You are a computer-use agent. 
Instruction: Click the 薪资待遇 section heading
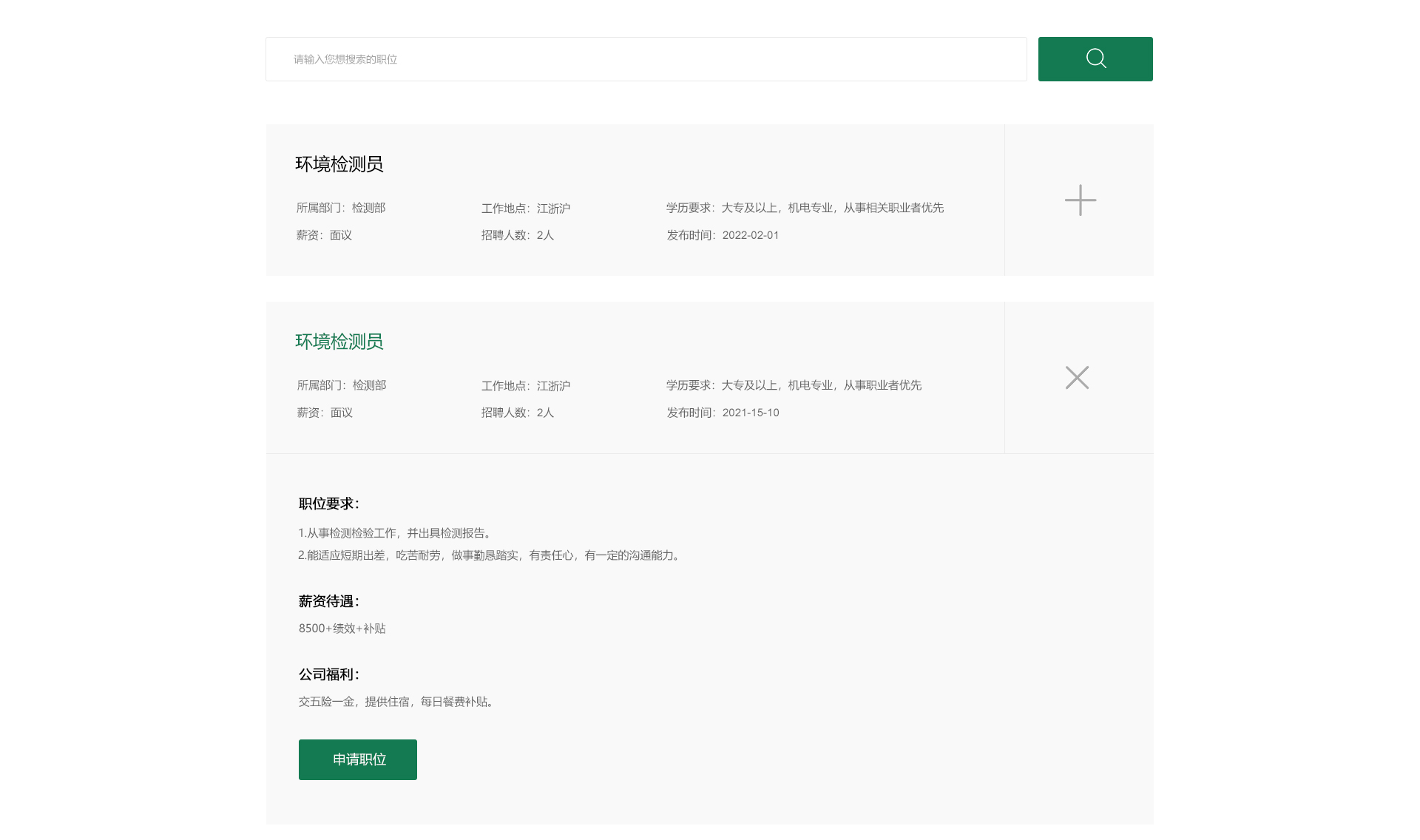(x=329, y=601)
